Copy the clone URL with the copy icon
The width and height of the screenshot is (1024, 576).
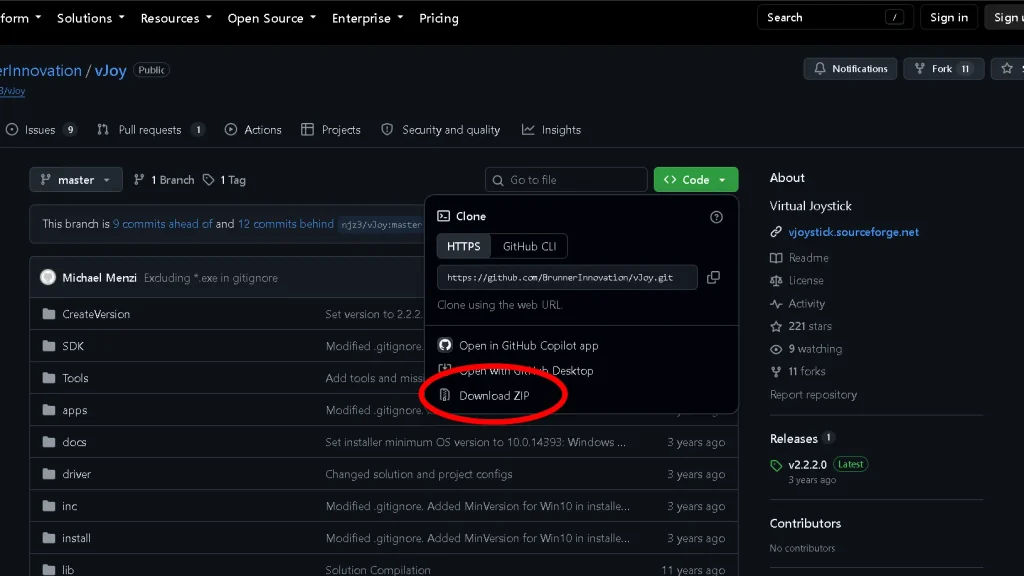[x=713, y=278]
